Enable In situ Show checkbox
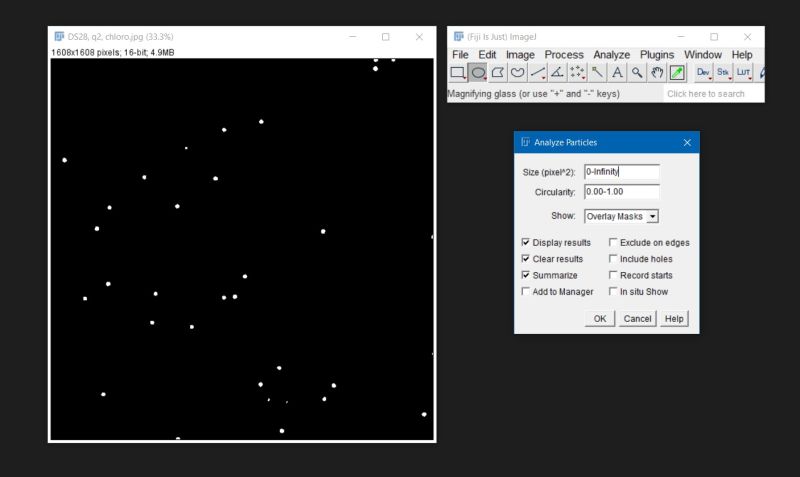 (x=613, y=291)
